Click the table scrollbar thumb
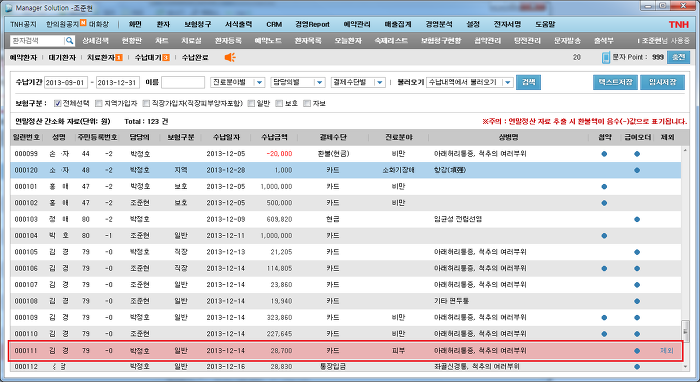 (x=685, y=331)
